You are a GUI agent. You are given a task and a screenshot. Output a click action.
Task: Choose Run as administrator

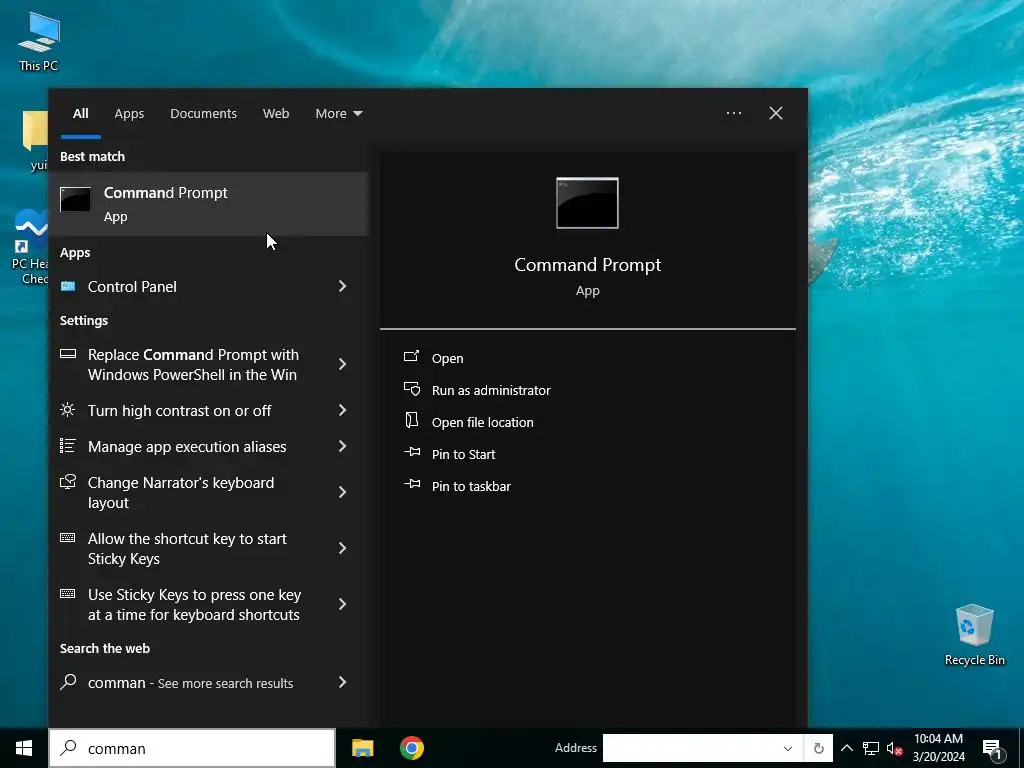[491, 390]
